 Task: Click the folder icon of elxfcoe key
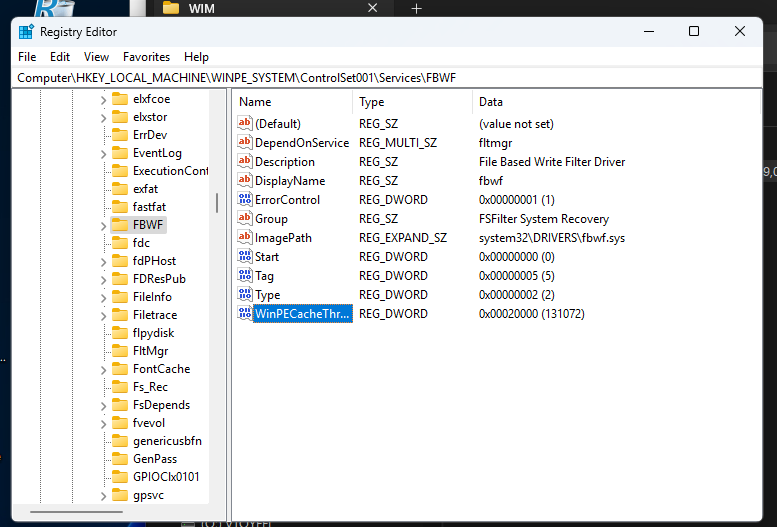pyautogui.click(x=120, y=99)
